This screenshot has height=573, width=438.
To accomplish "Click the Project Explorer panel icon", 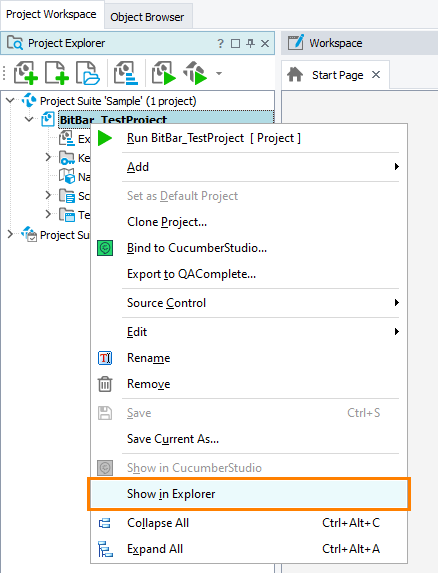I will [x=15, y=43].
